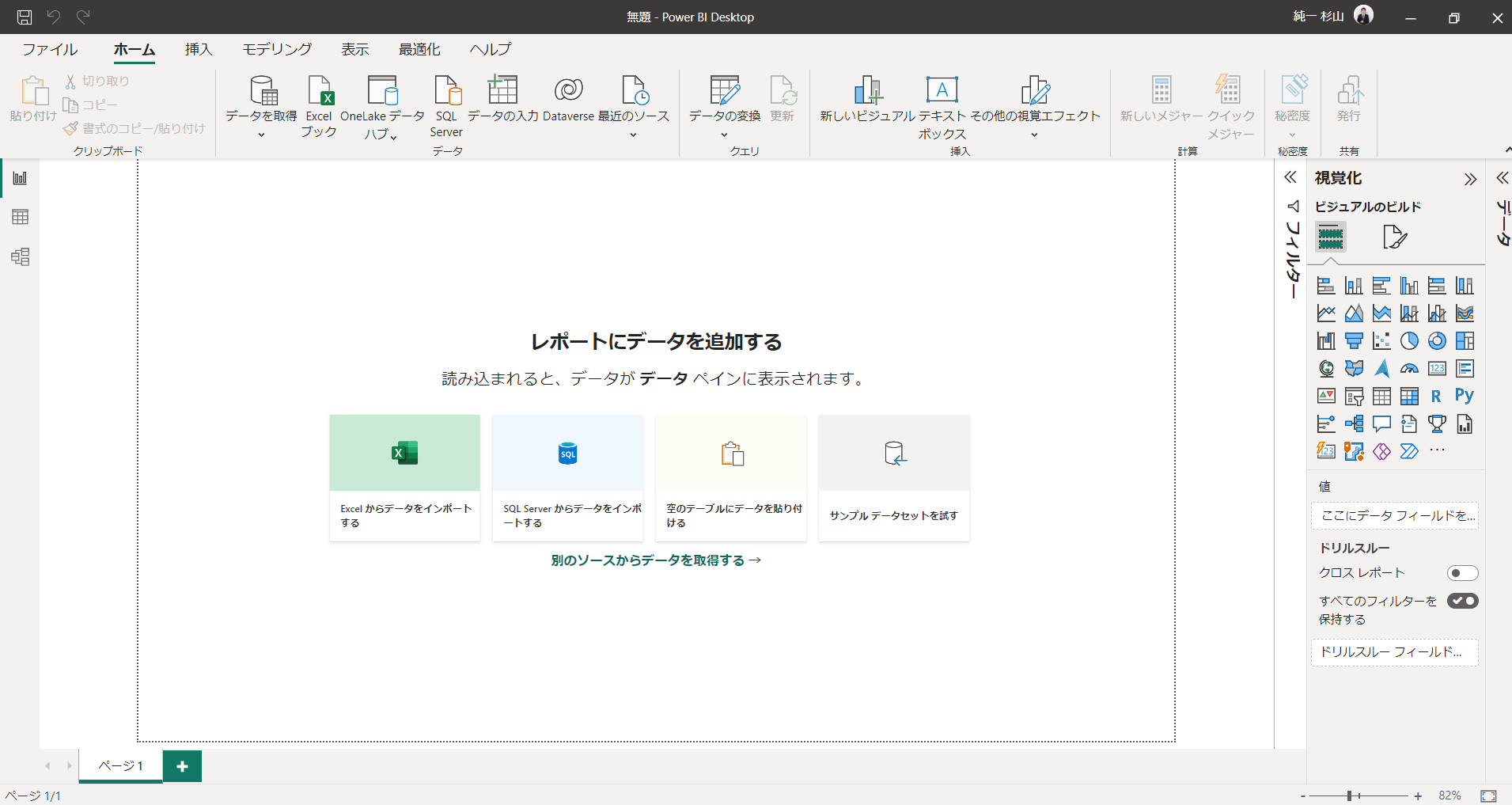Open the 最近のソース dropdown
The width and height of the screenshot is (1512, 805).
(x=633, y=135)
